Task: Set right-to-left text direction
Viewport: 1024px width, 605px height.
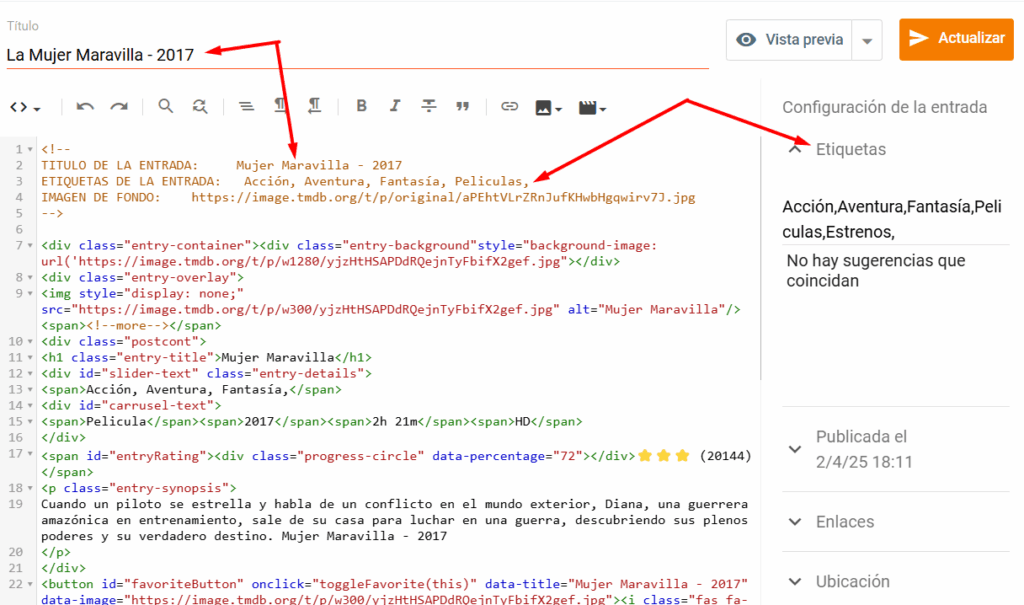Action: click(314, 106)
